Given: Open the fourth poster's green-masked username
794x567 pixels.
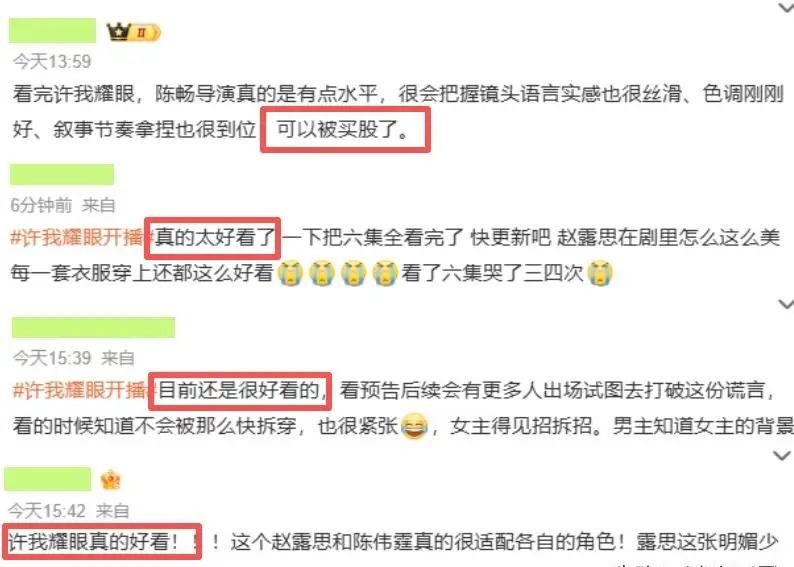Looking at the screenshot, I should point(48,479).
